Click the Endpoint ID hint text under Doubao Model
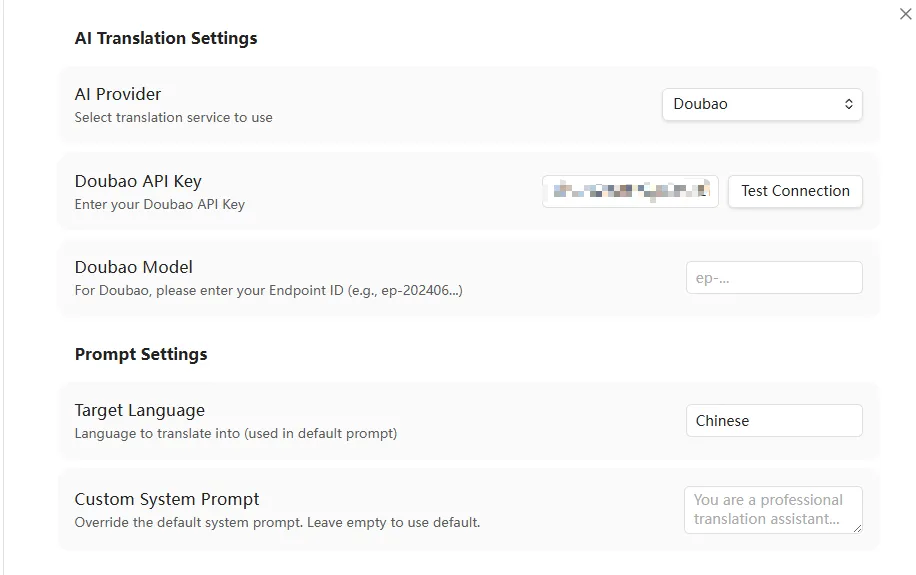This screenshot has height=575, width=916. [x=268, y=290]
